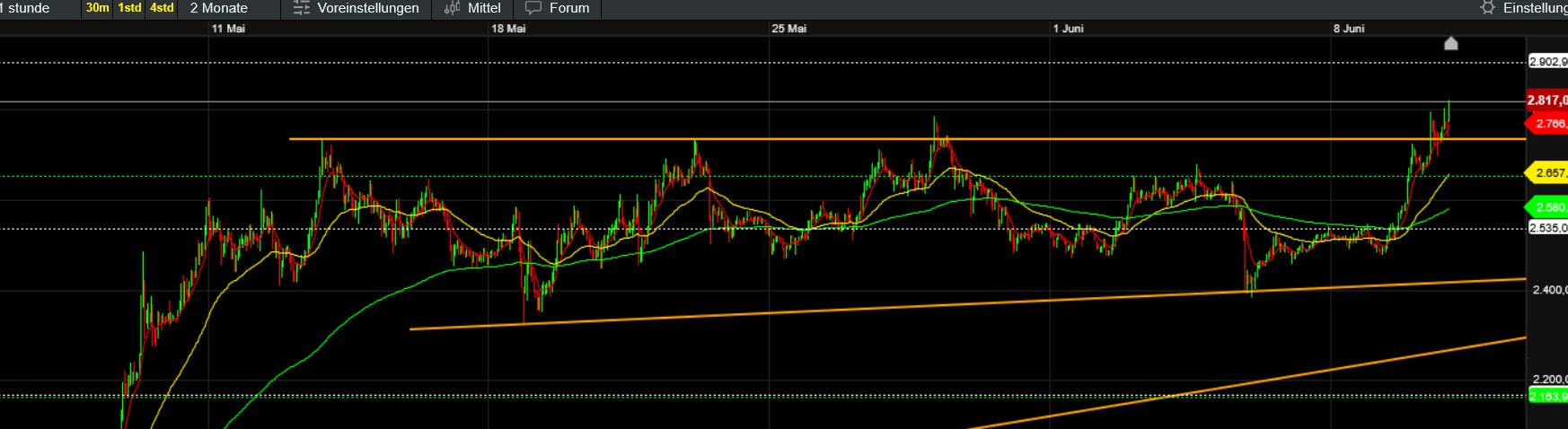The height and width of the screenshot is (429, 1568).
Task: Select the 4std timeframe button
Action: [x=162, y=8]
